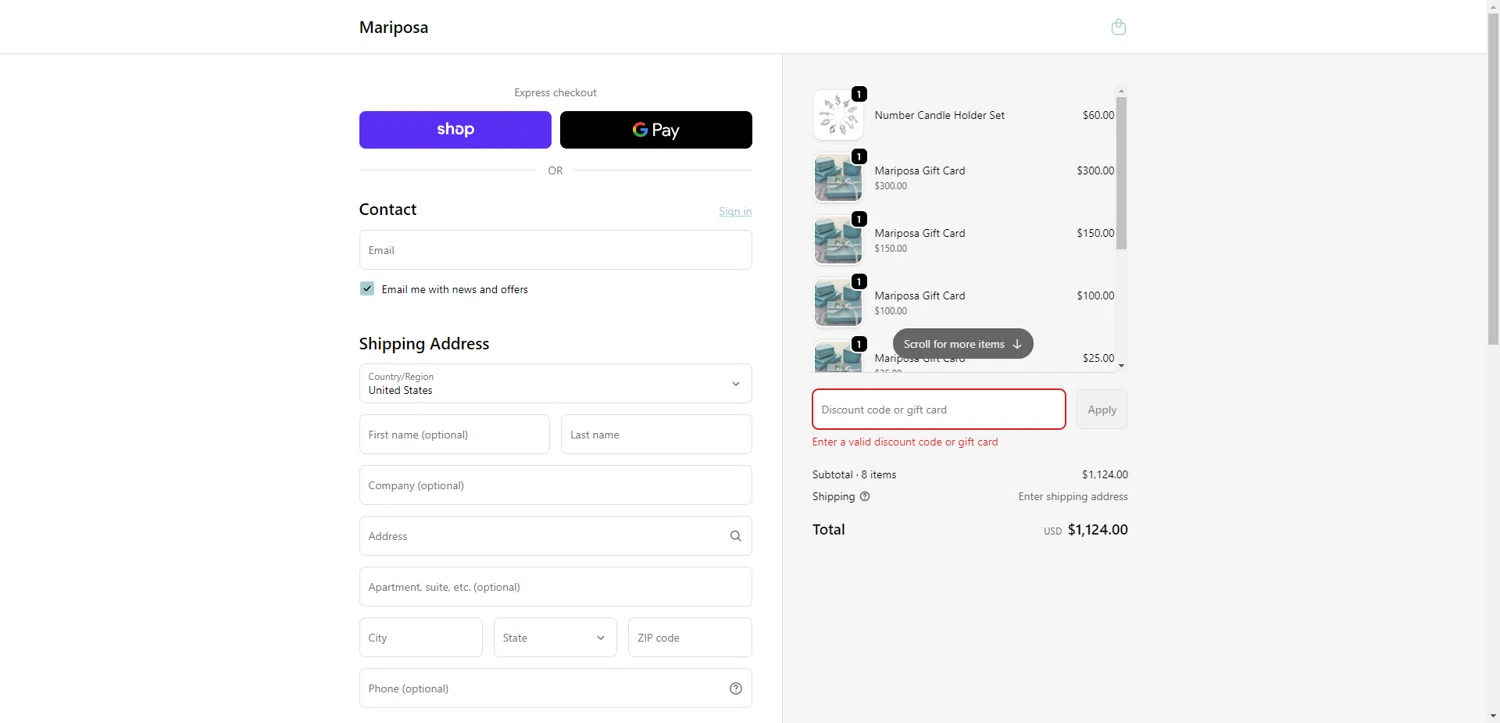Click the invalid discount code error message
1500x723 pixels.
905,442
